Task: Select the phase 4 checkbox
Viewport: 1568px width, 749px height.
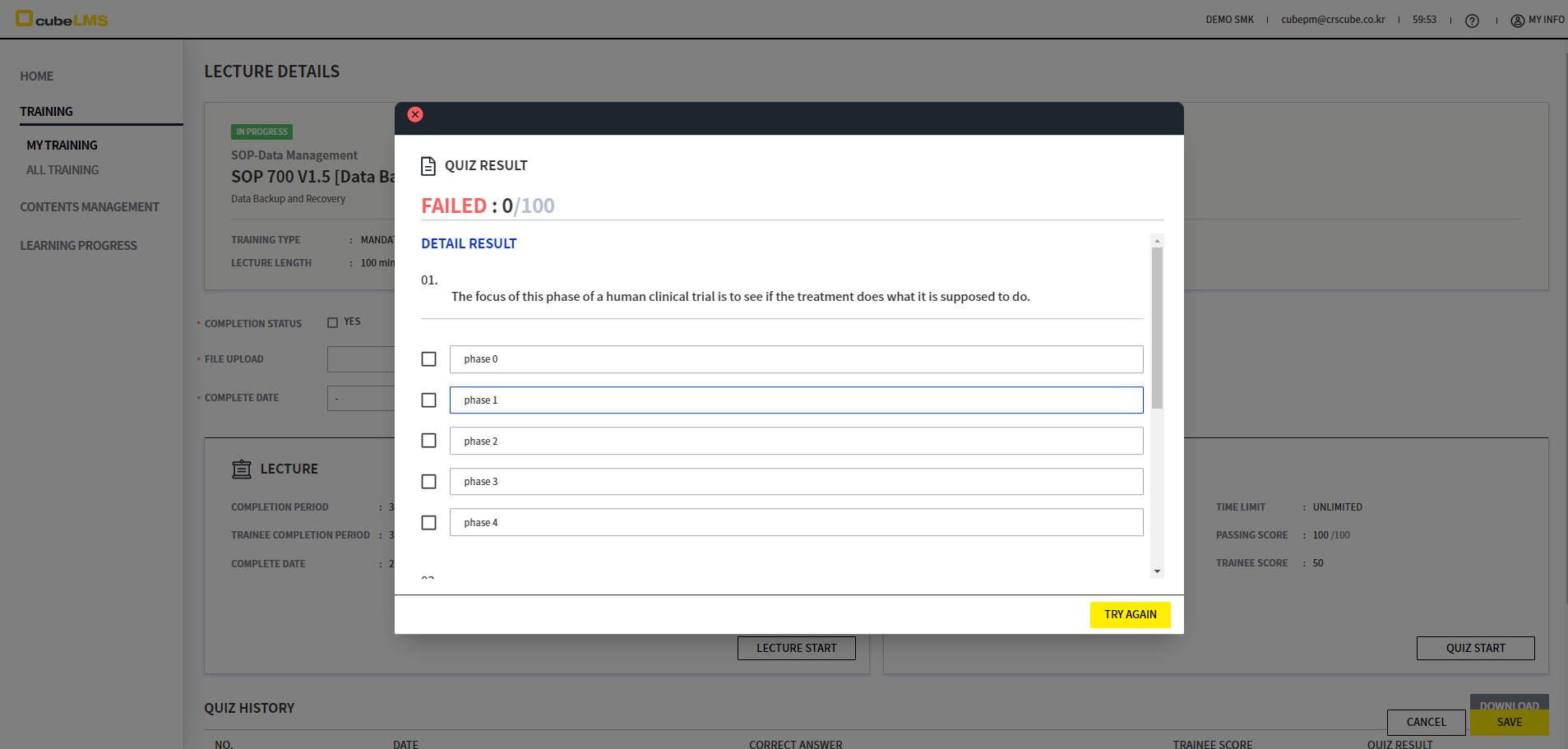Action: pos(428,523)
